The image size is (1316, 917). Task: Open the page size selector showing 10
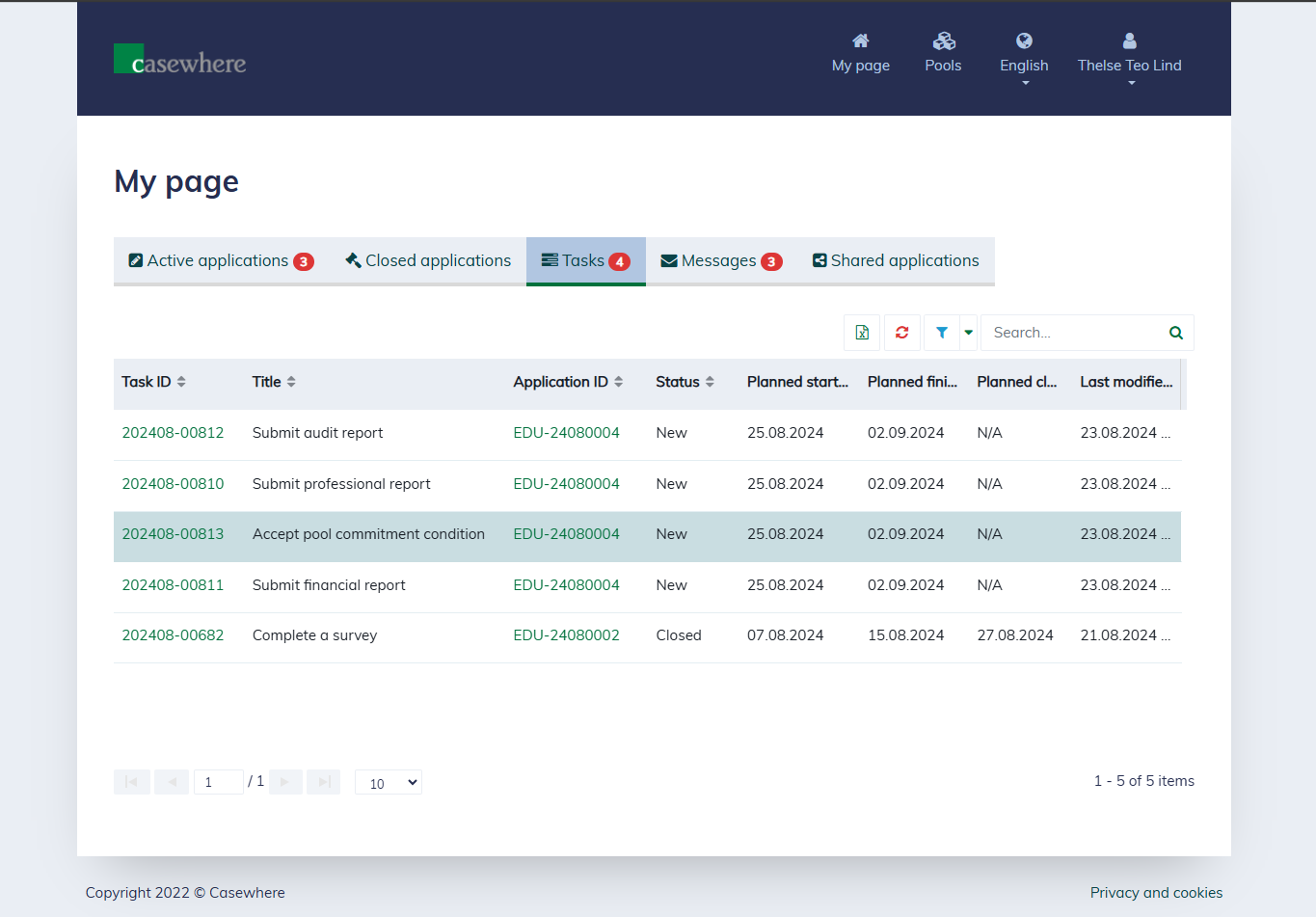click(389, 783)
